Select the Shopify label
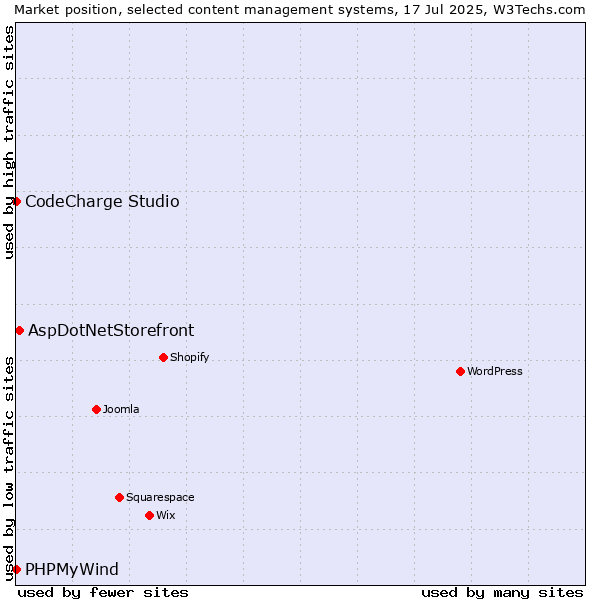The height and width of the screenshot is (600, 600). click(x=189, y=357)
